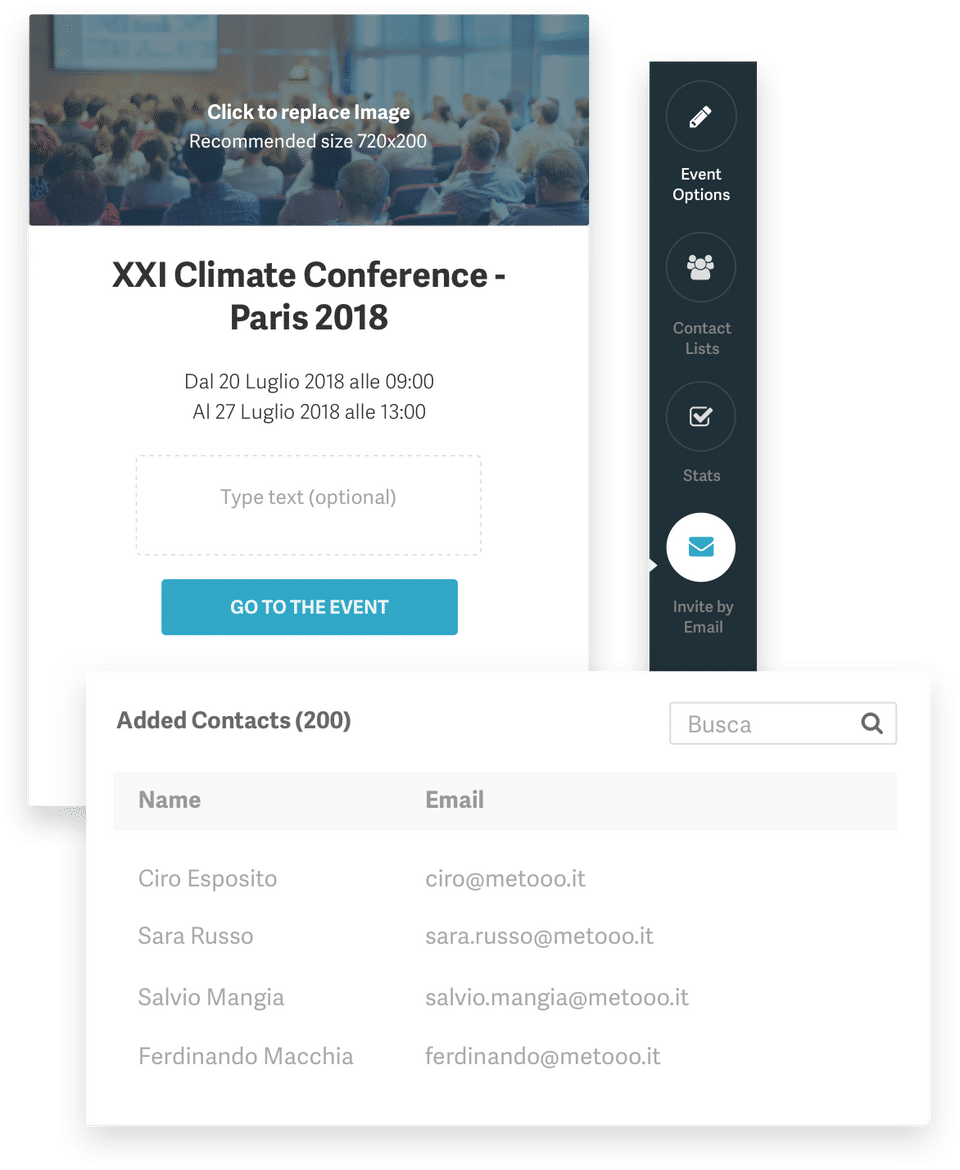This screenshot has height=1170, width=960.
Task: Click the Busca search field
Action: [x=765, y=724]
